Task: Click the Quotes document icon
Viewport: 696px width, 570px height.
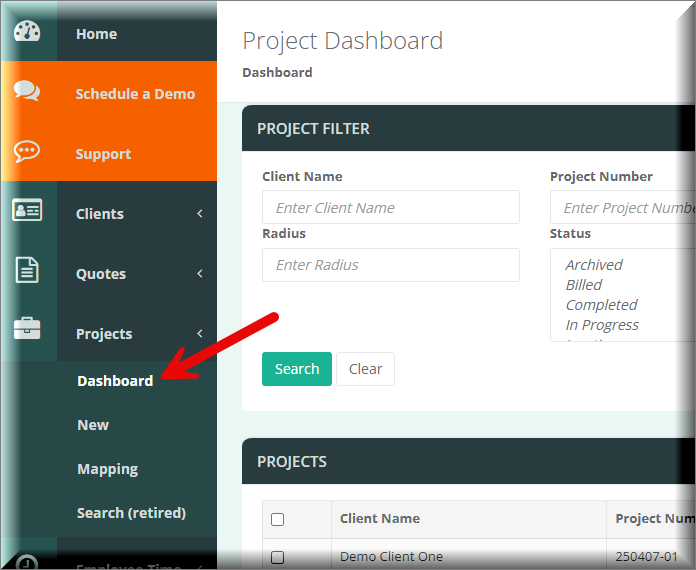Action: pos(27,271)
